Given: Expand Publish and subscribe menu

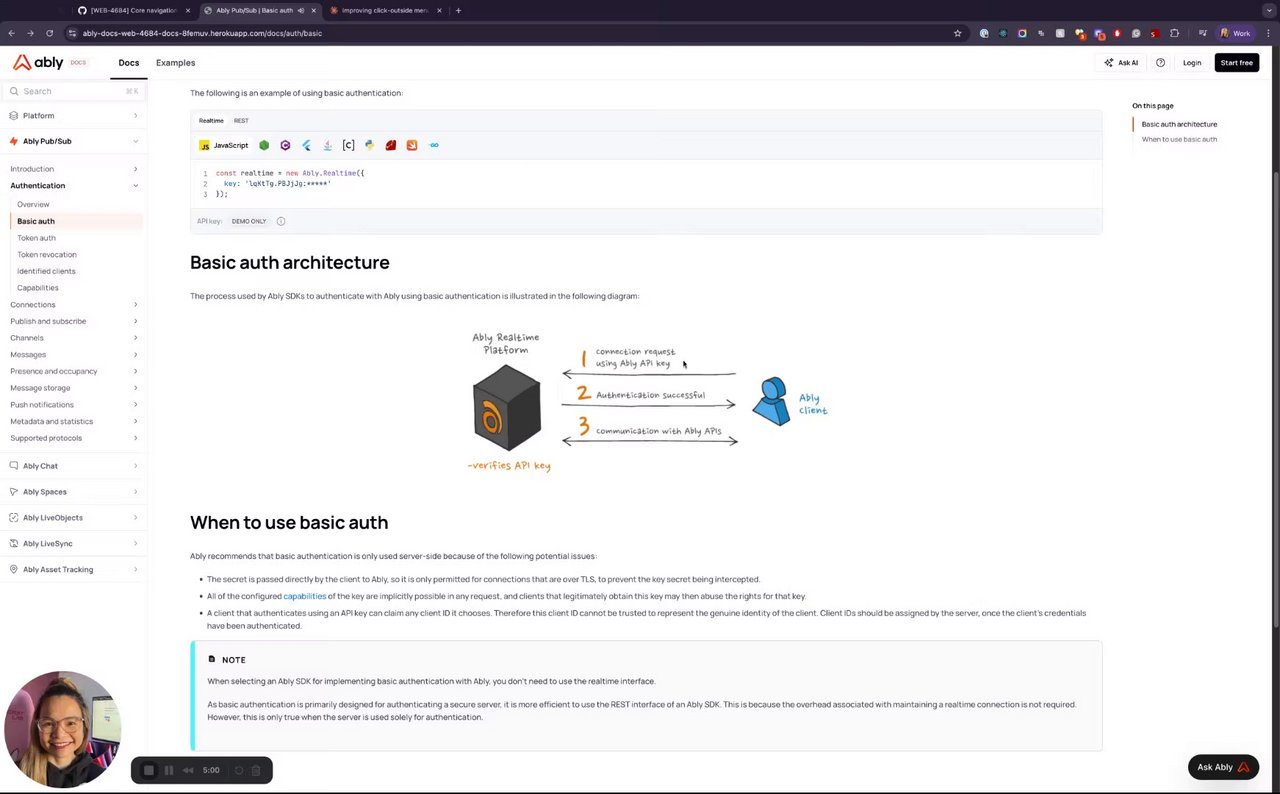Looking at the screenshot, I should pos(74,321).
